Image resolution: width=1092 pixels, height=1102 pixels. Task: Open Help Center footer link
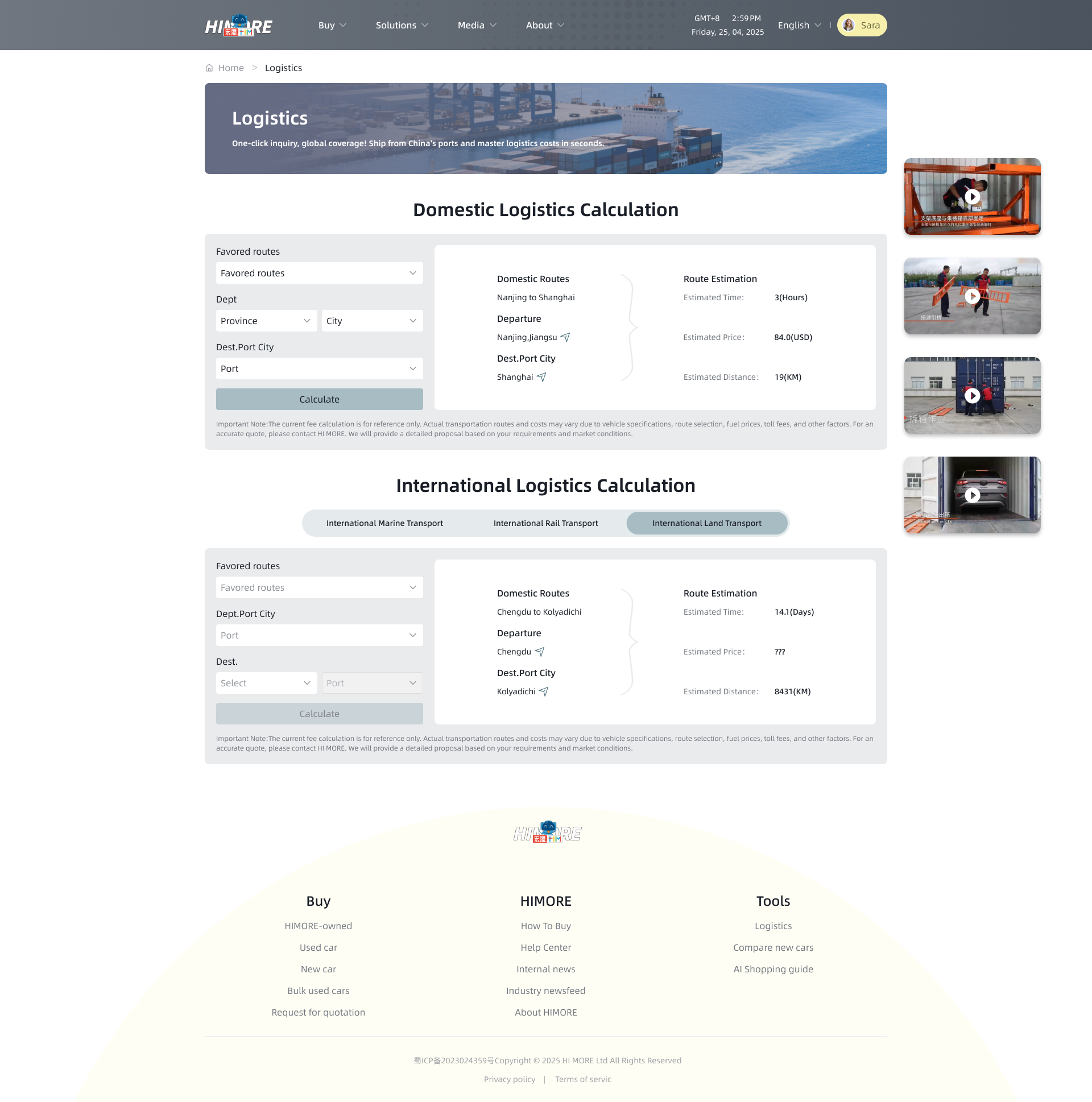[x=545, y=947]
